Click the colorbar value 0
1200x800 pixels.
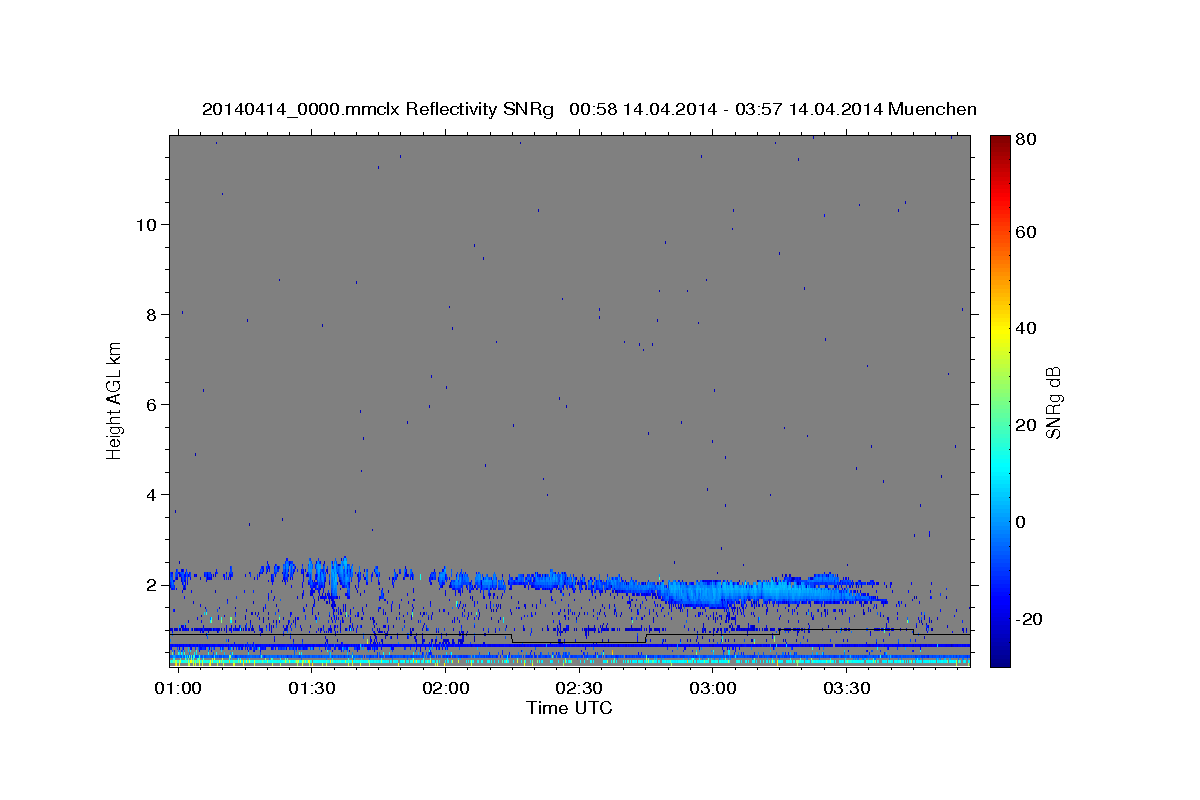(x=1021, y=522)
